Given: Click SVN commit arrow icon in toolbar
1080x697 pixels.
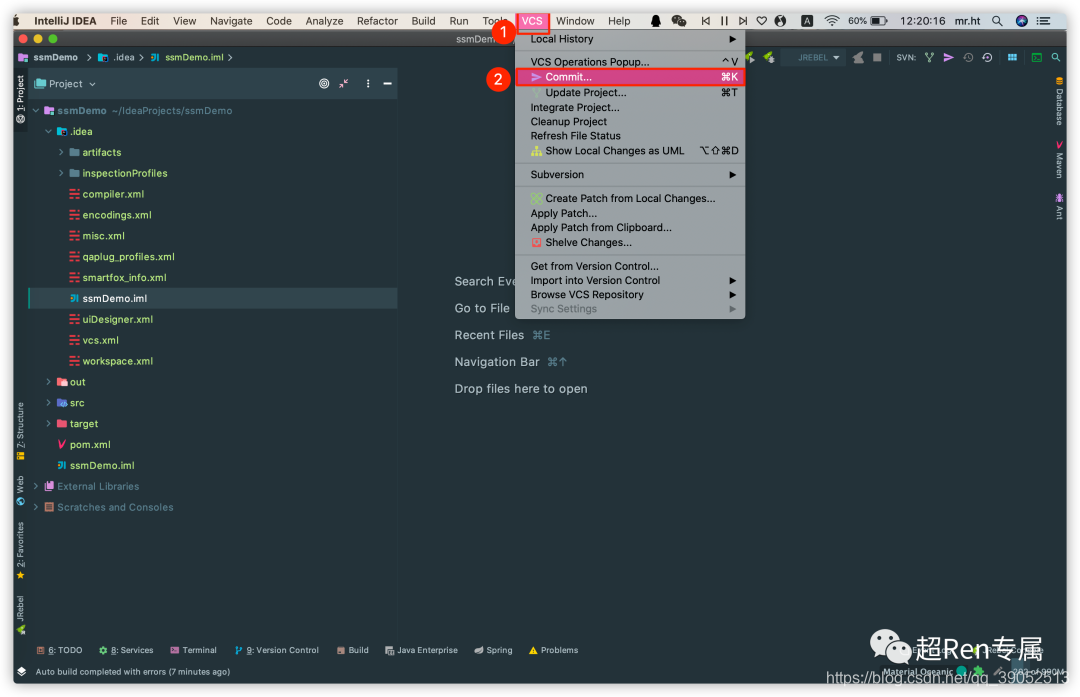Looking at the screenshot, I should 948,58.
